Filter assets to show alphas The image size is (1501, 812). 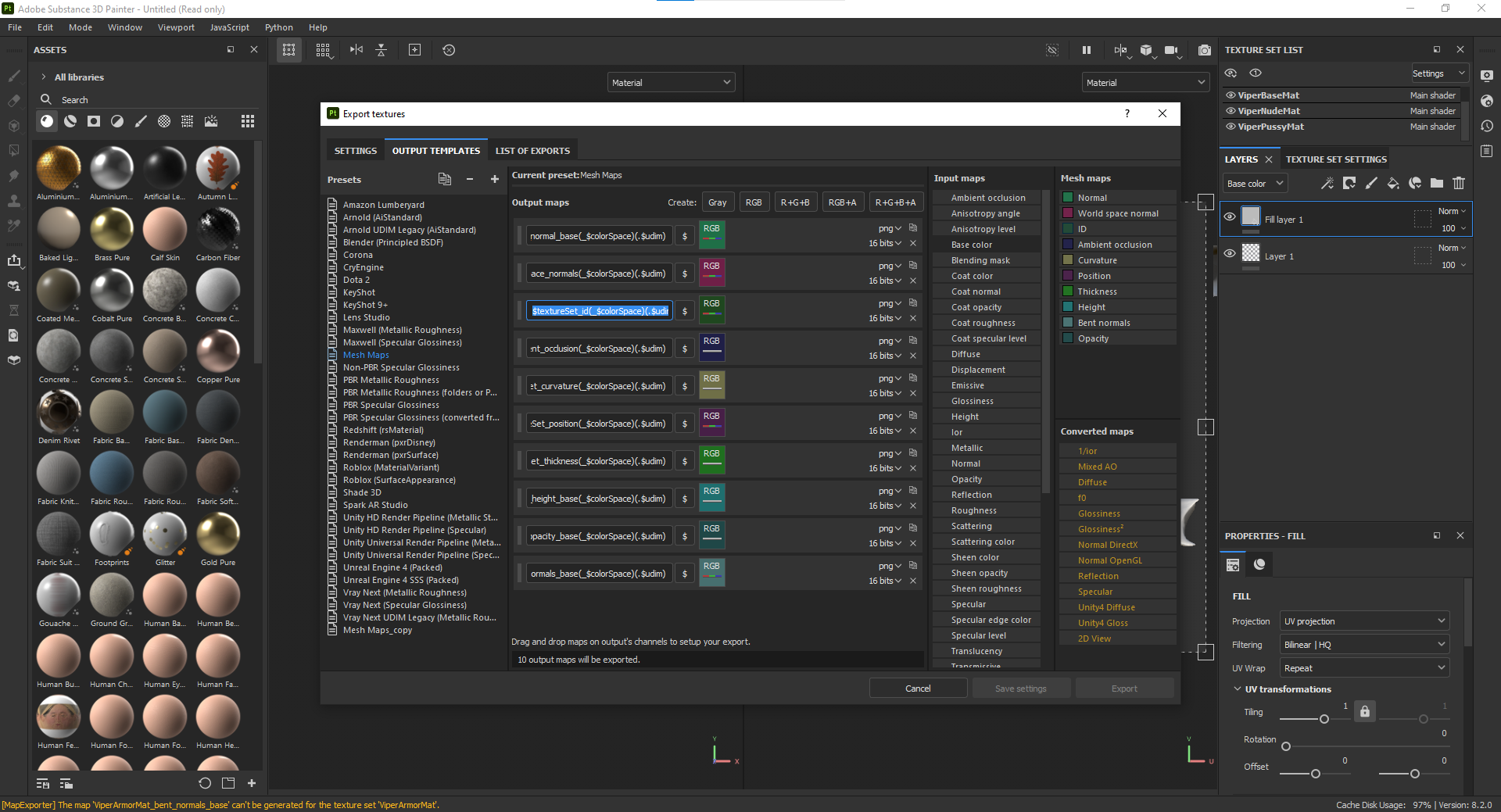[164, 121]
